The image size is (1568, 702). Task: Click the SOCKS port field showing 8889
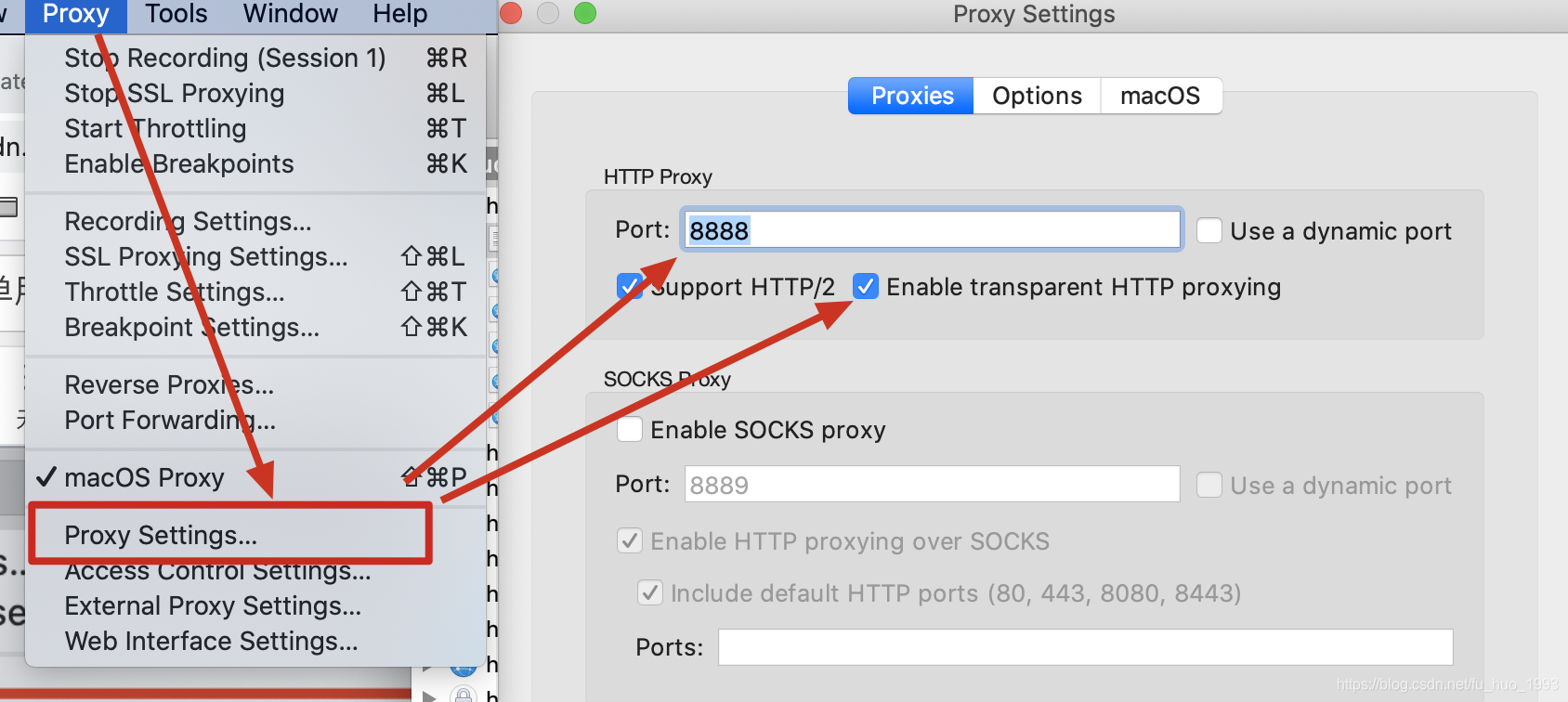point(932,484)
